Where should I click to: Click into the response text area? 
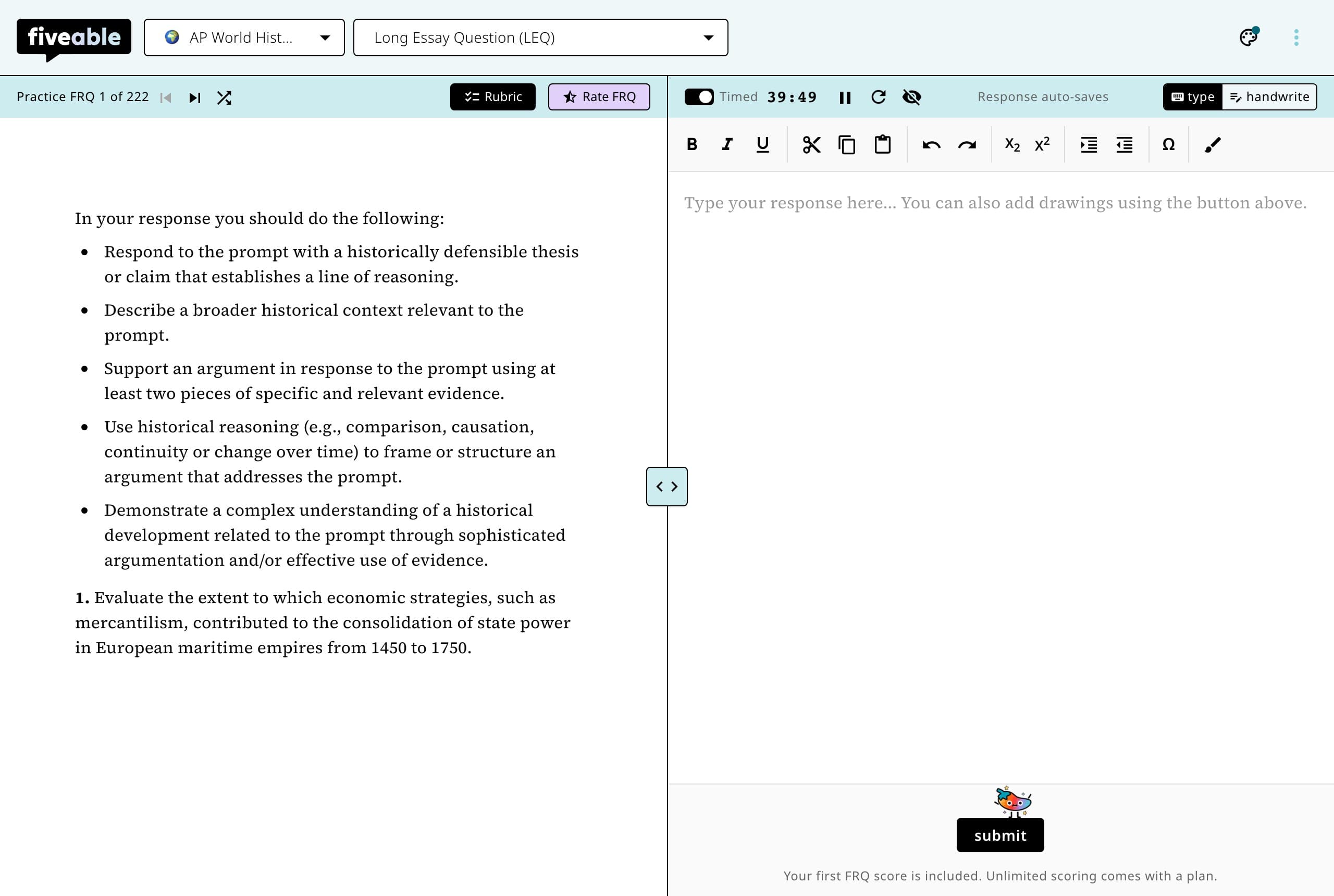(1001, 477)
